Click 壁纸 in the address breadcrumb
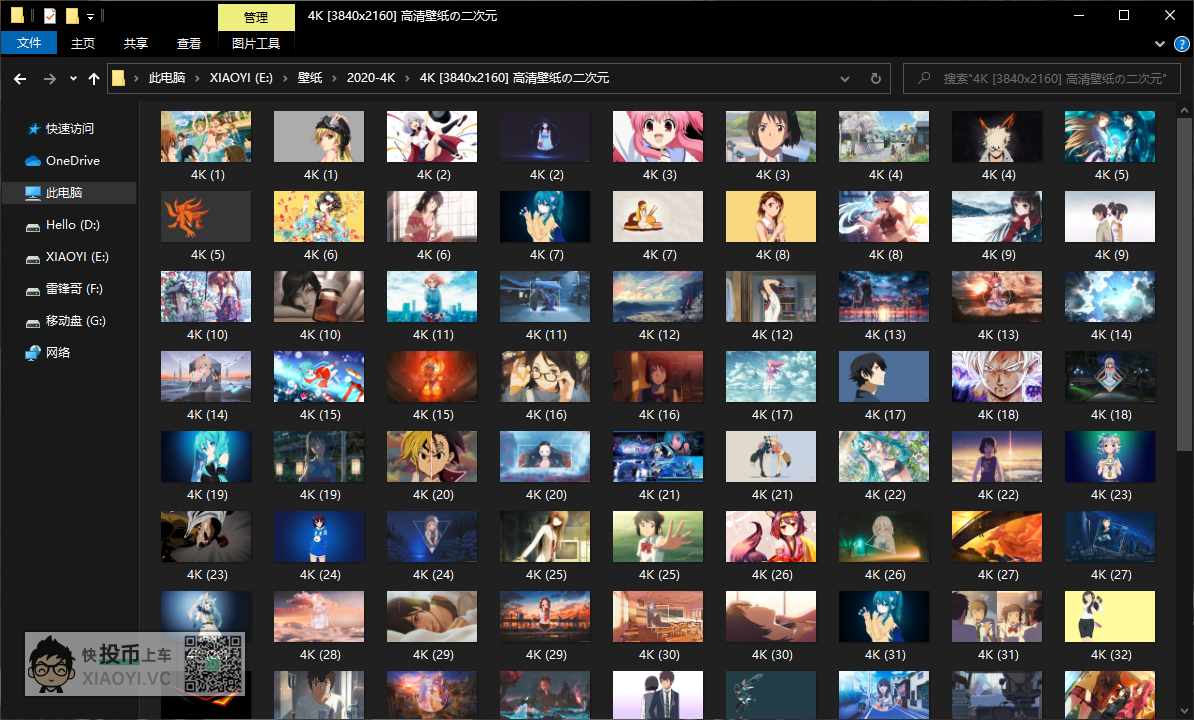Viewport: 1194px width, 720px height. click(x=310, y=78)
